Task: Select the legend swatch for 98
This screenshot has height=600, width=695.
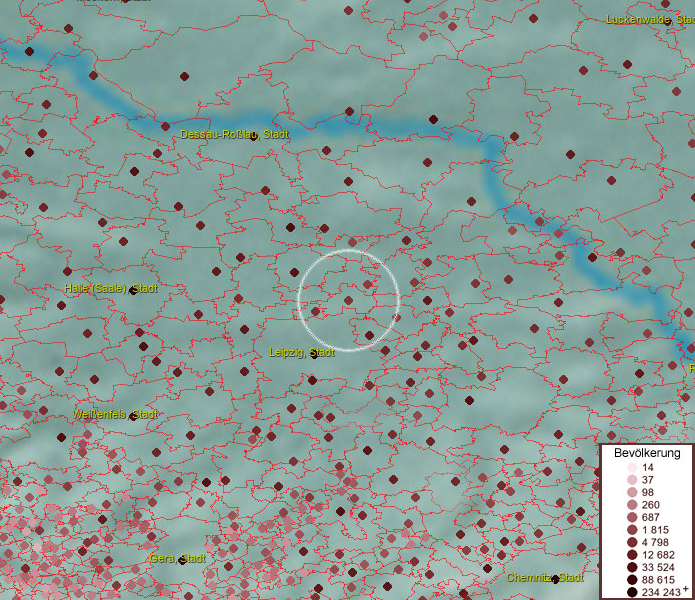Action: click(x=632, y=492)
